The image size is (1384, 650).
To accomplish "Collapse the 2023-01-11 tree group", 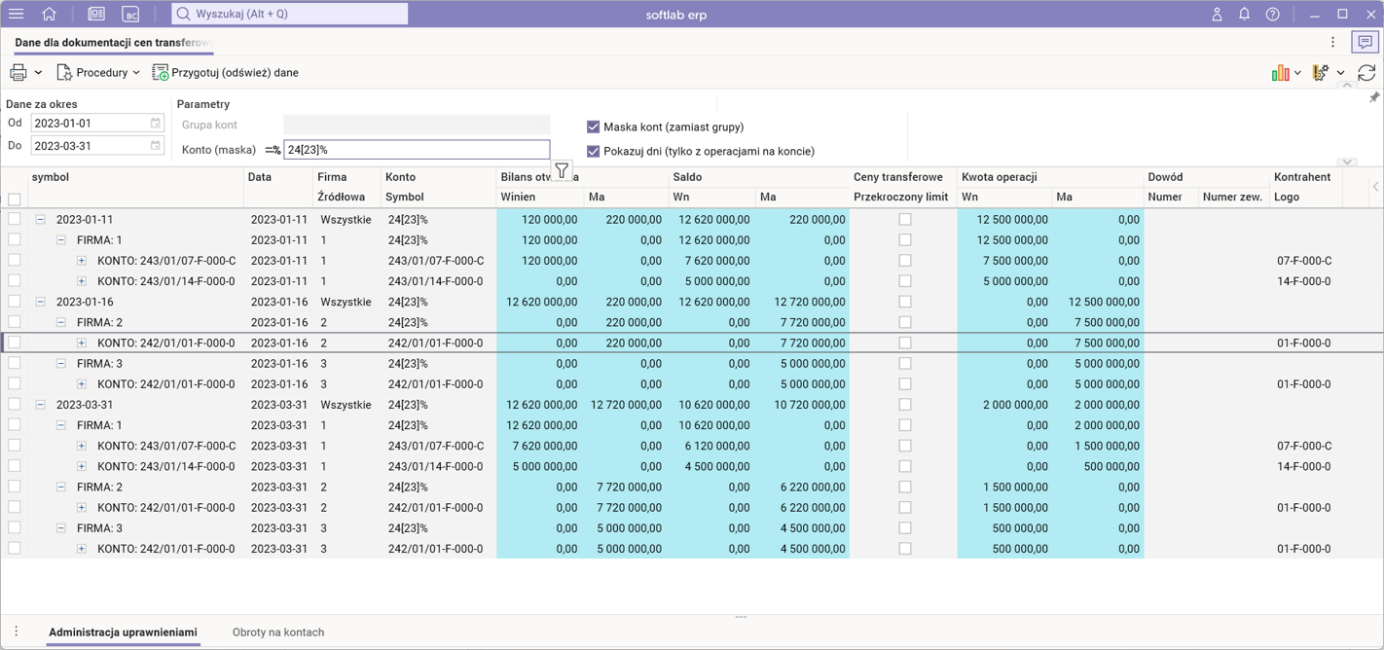I will (41, 219).
